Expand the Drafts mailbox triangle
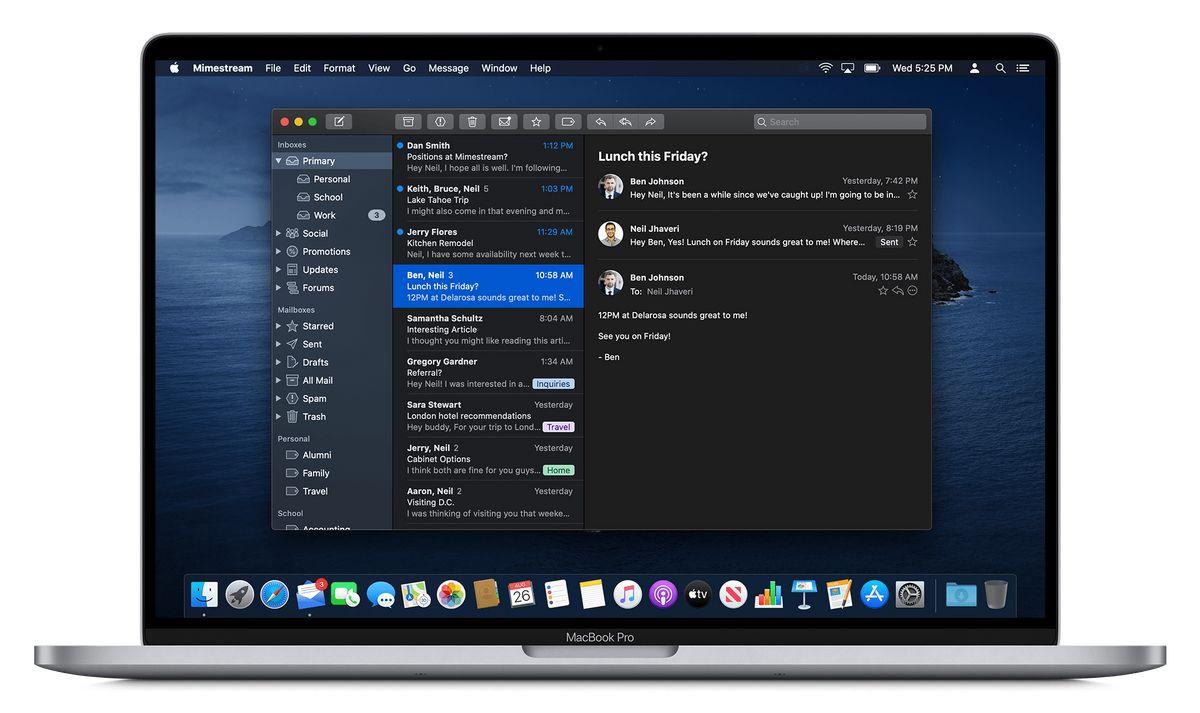The height and width of the screenshot is (713, 1200). [x=279, y=362]
